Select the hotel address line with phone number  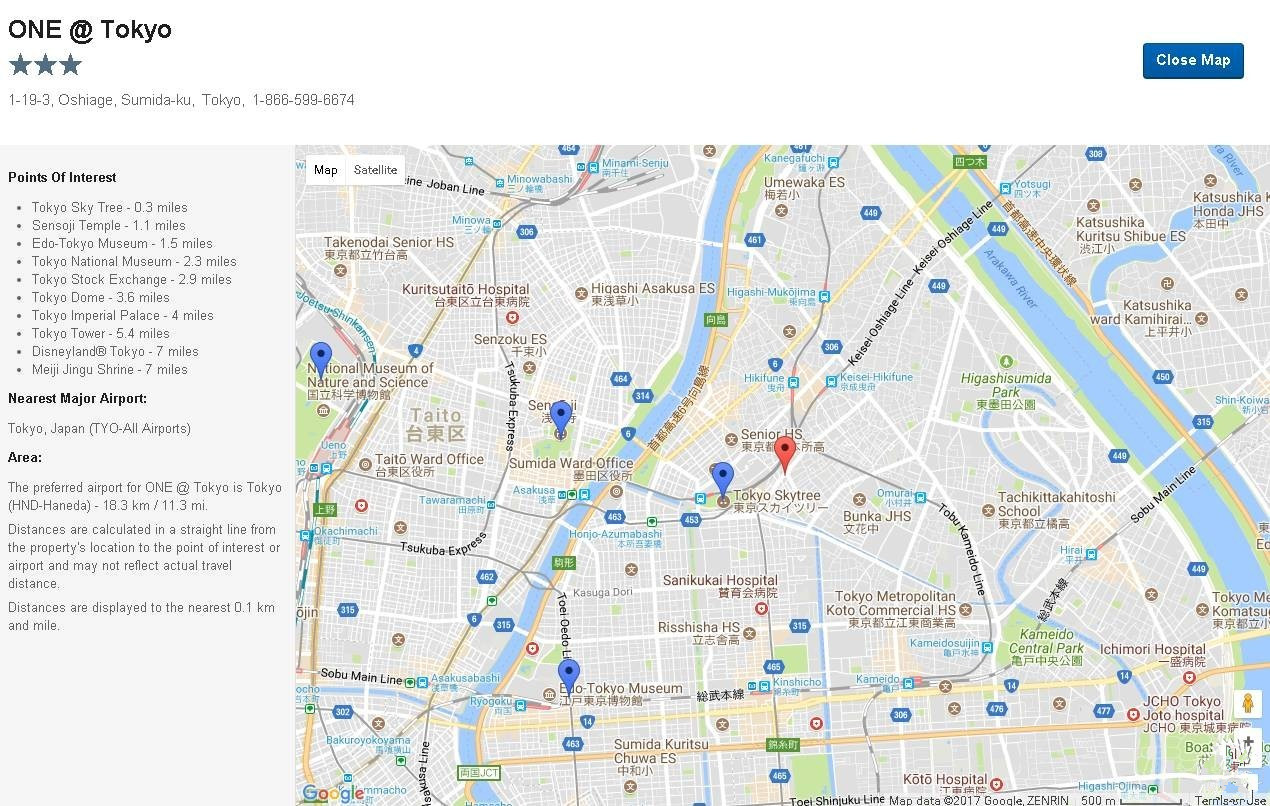(181, 100)
